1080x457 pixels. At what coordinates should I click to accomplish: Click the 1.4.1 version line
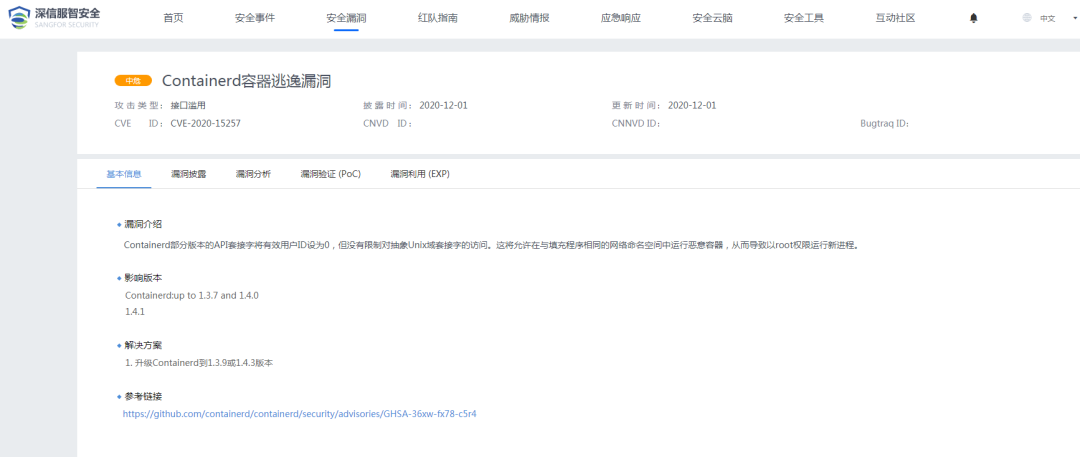(134, 312)
